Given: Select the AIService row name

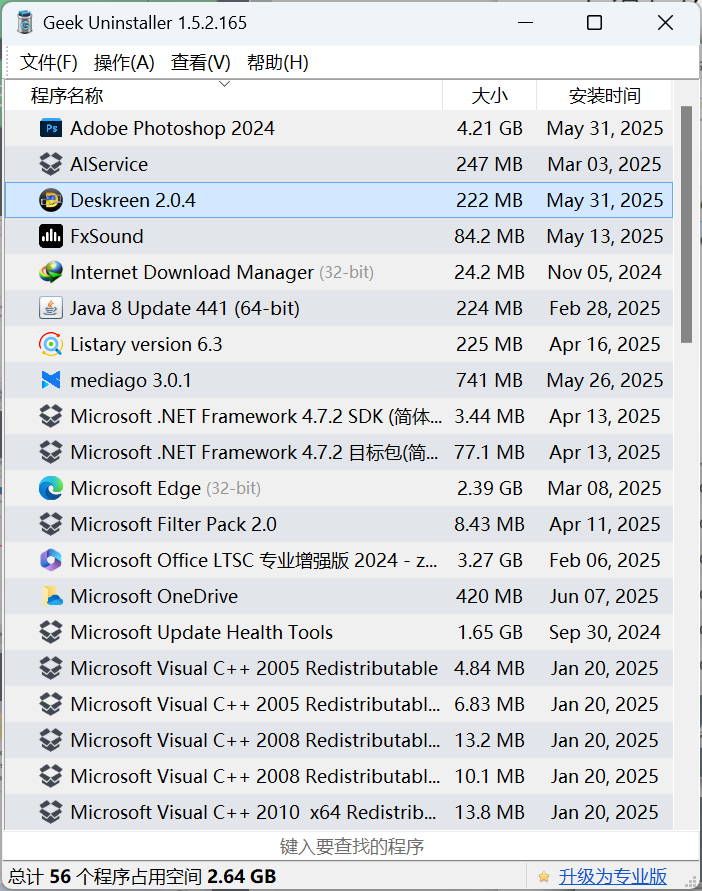Looking at the screenshot, I should [109, 164].
